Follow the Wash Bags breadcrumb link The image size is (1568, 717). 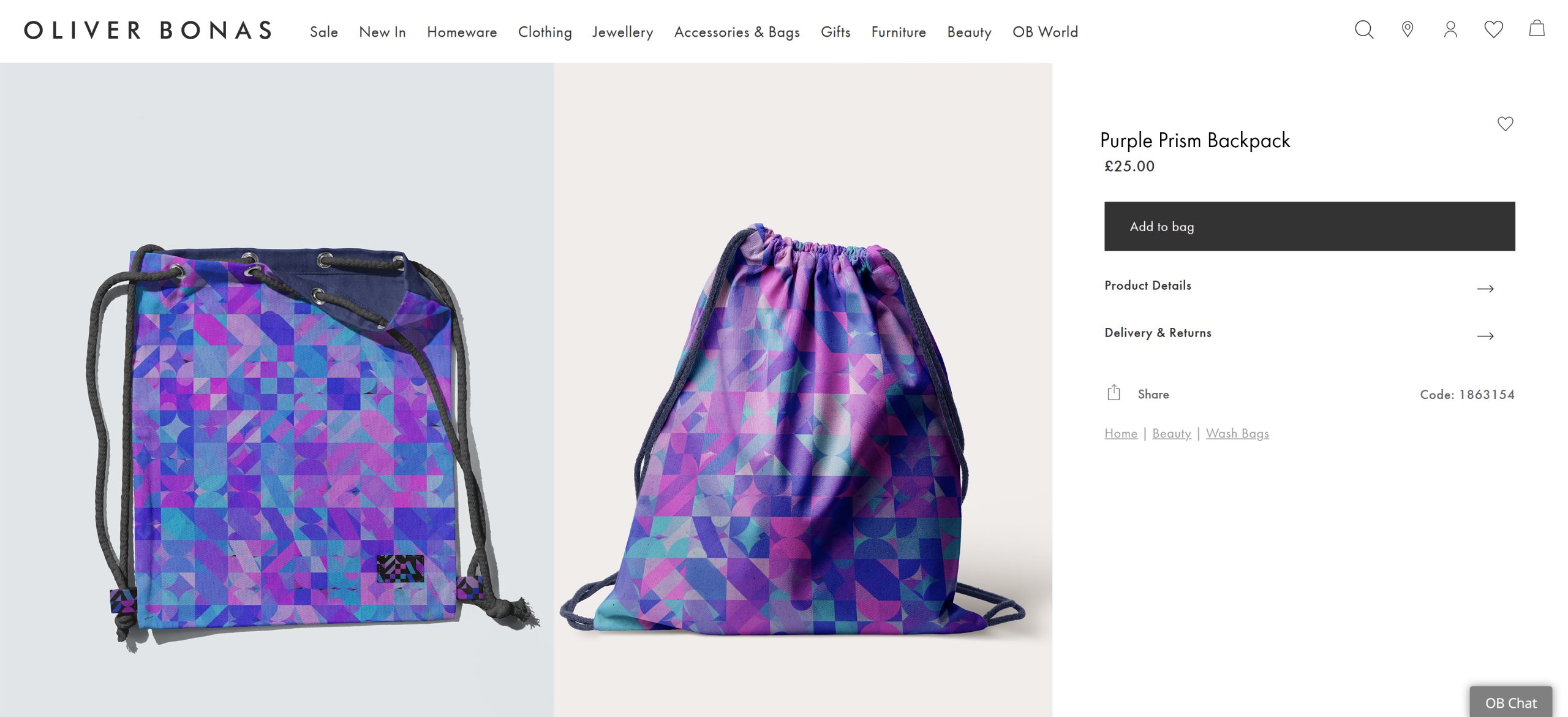click(1237, 433)
